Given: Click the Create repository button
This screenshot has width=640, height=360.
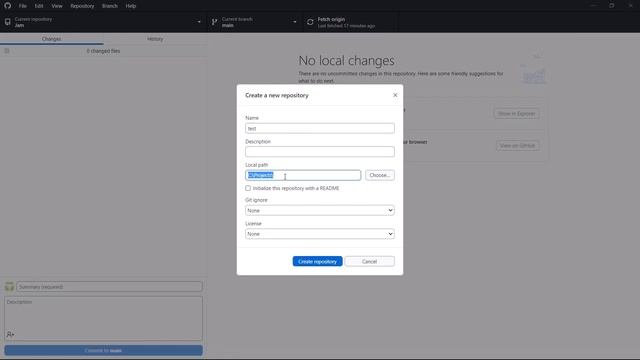Looking at the screenshot, I should point(317,261).
